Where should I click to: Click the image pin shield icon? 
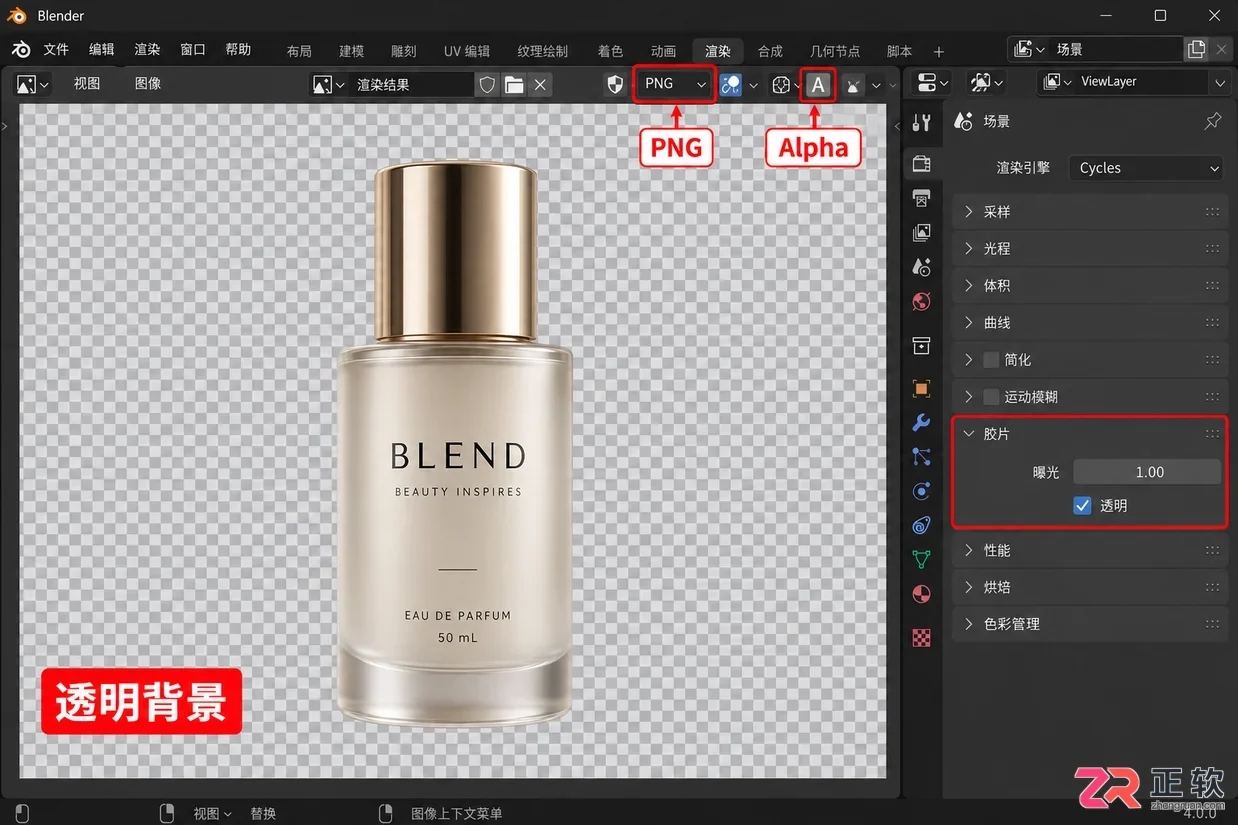(x=615, y=85)
